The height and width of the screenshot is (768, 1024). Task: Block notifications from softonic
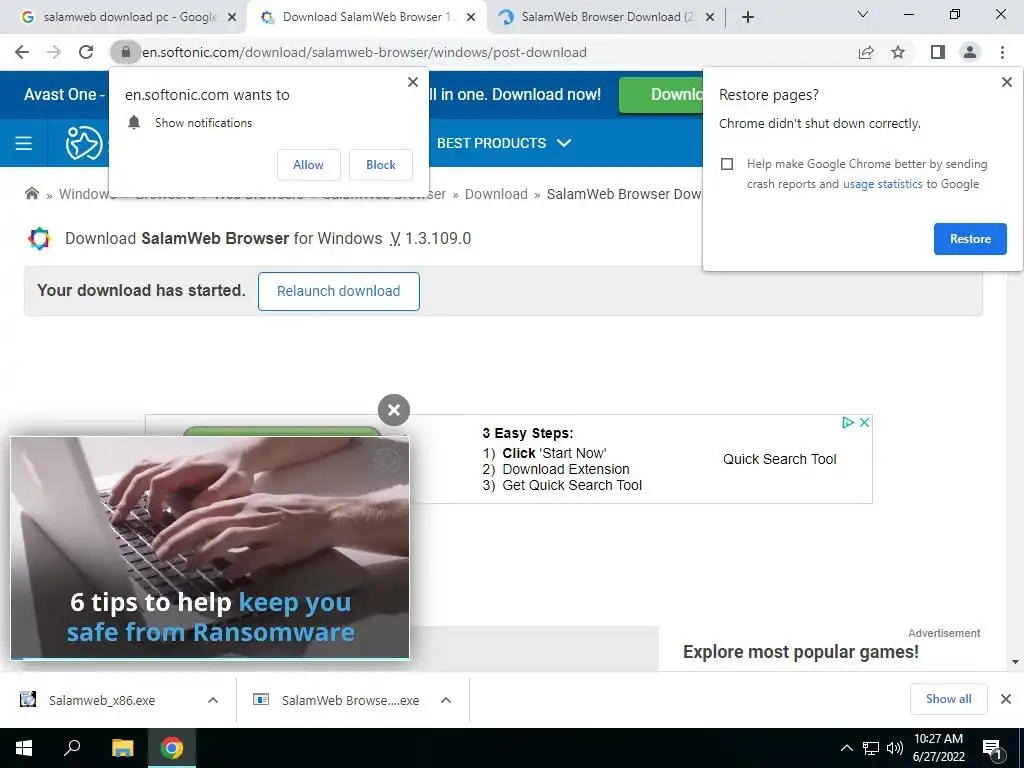[x=381, y=165]
